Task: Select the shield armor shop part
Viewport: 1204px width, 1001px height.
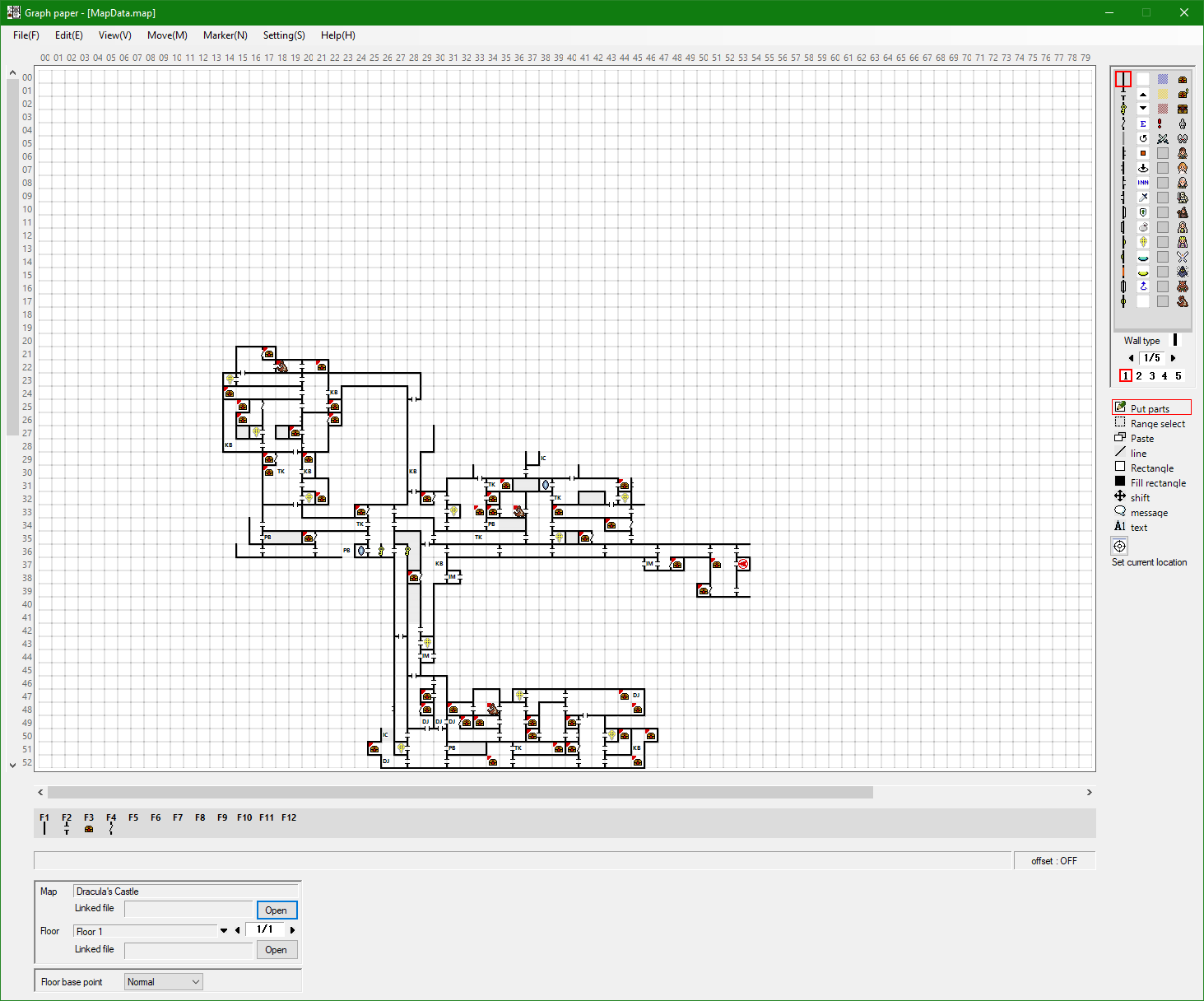Action: 1143,212
